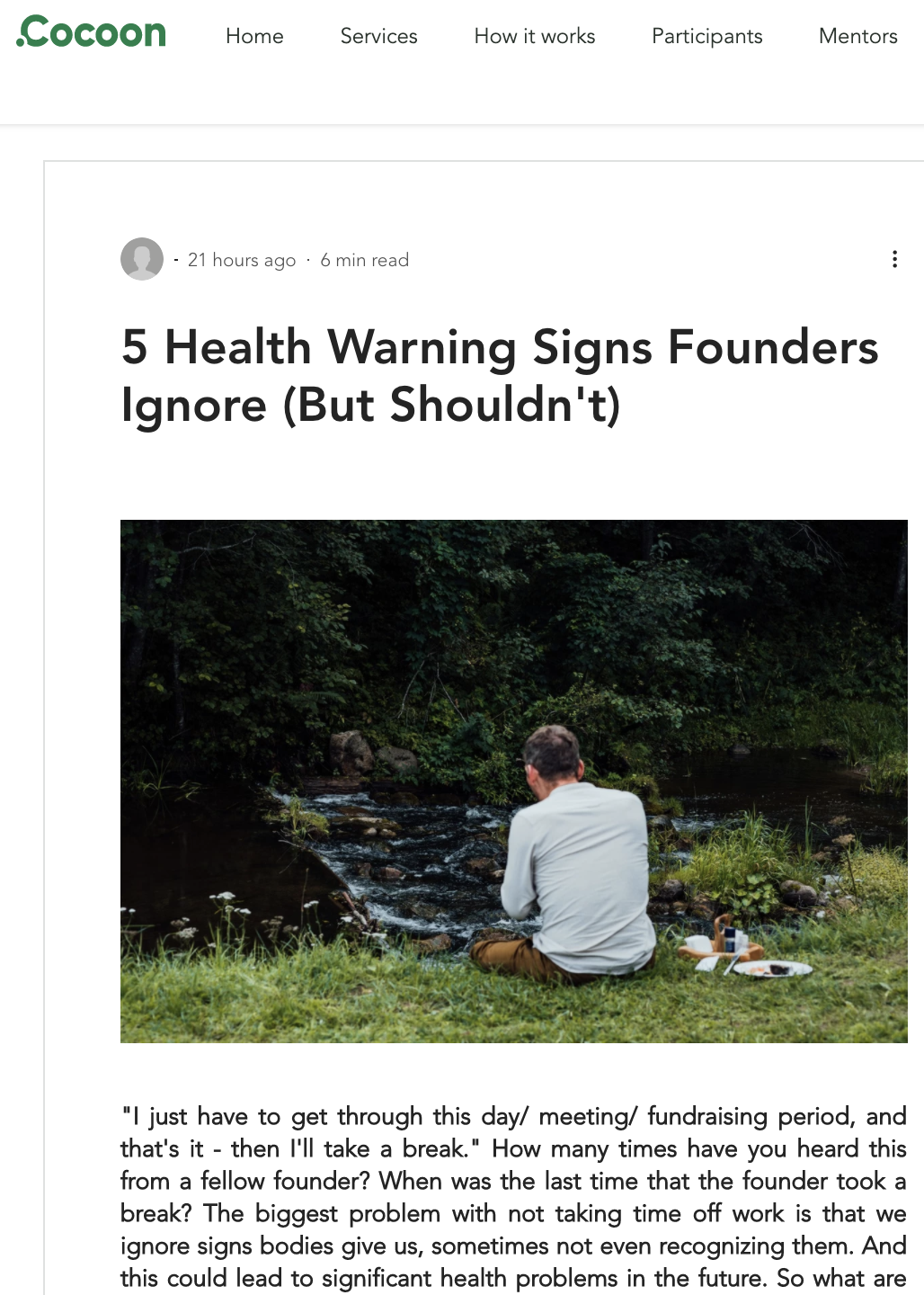Click the '21 hours ago' timestamp

tap(242, 260)
